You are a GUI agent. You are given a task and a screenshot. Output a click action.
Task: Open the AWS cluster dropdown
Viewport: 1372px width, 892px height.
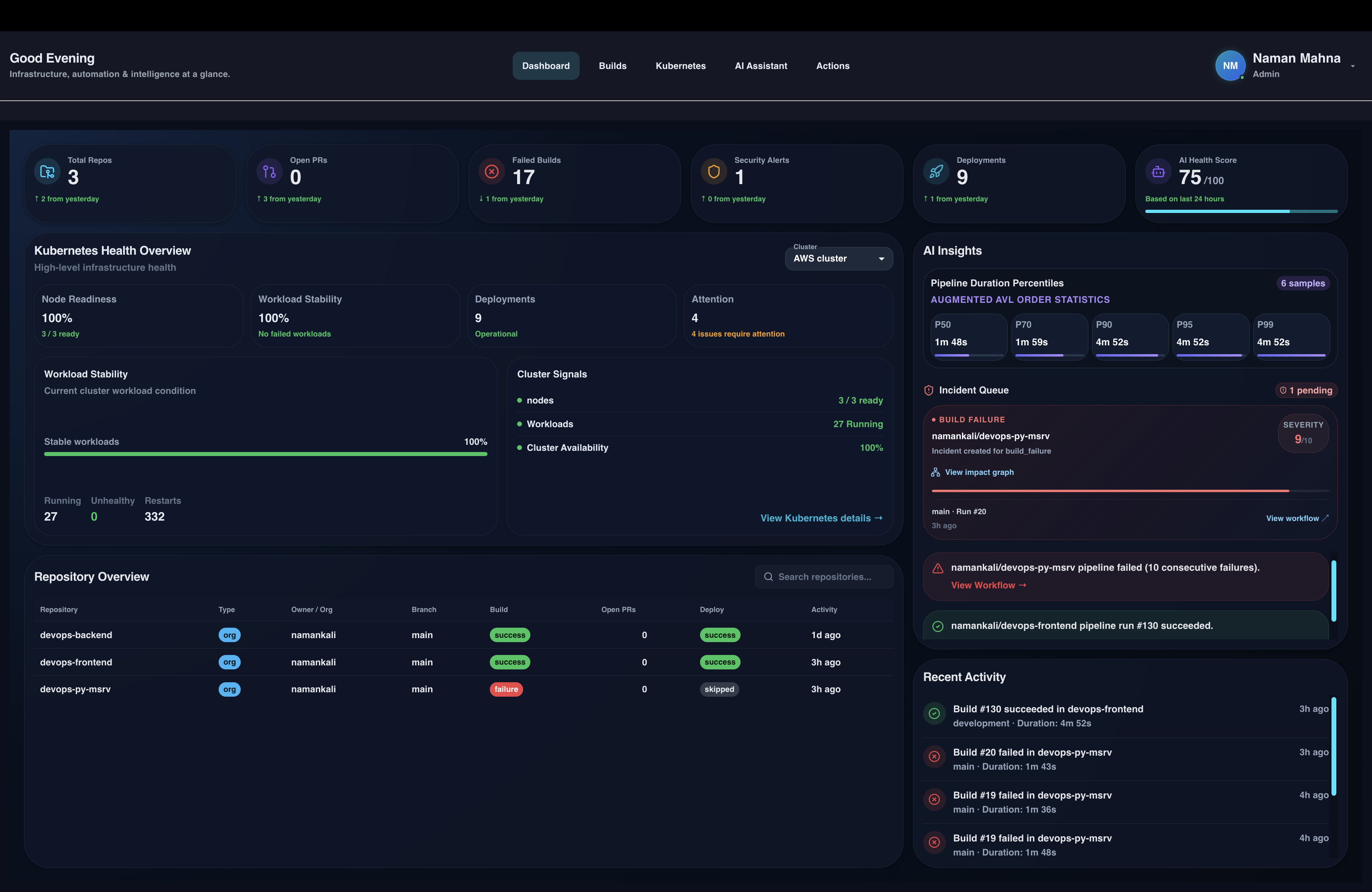pos(839,259)
